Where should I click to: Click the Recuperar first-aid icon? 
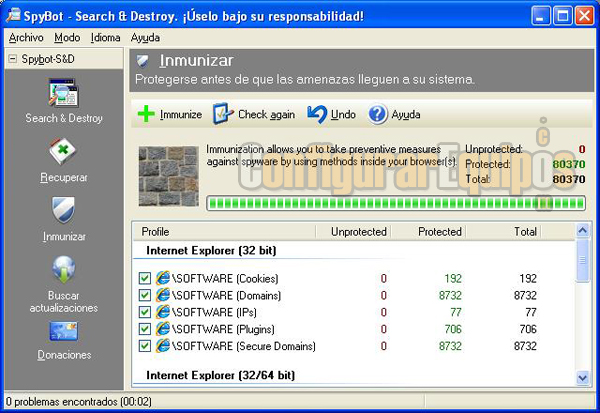click(64, 151)
